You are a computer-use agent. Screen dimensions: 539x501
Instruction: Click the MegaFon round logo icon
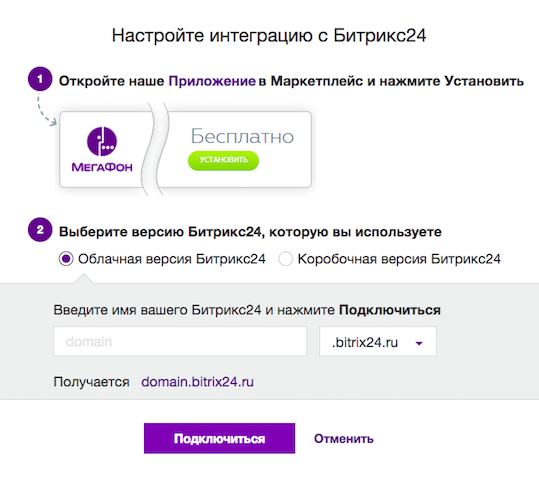point(102,141)
